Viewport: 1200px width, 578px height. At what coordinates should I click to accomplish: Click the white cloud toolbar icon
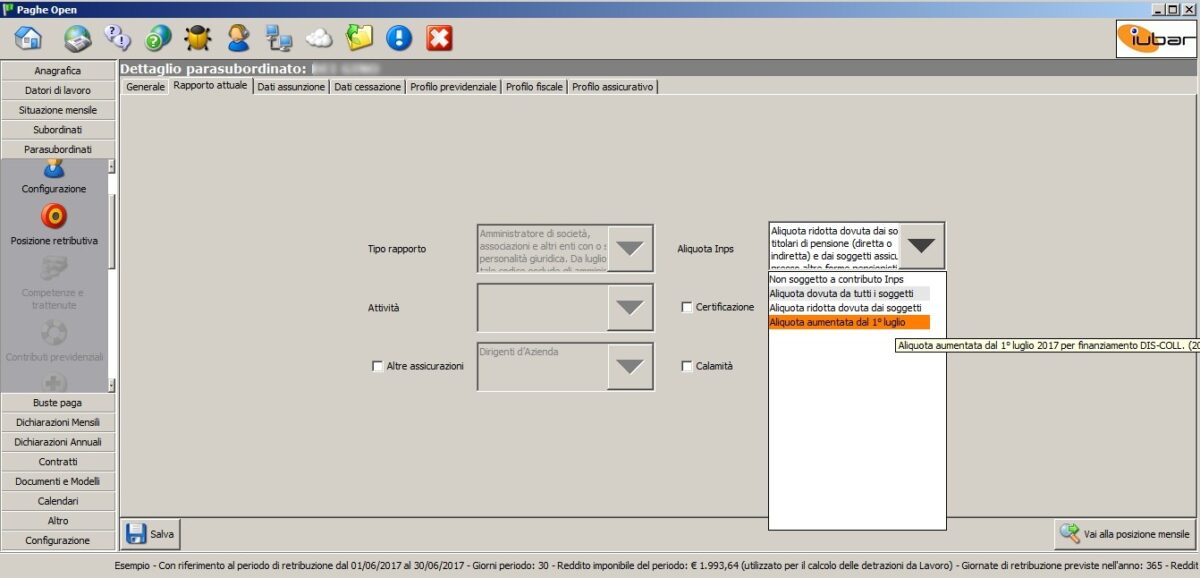click(x=318, y=38)
